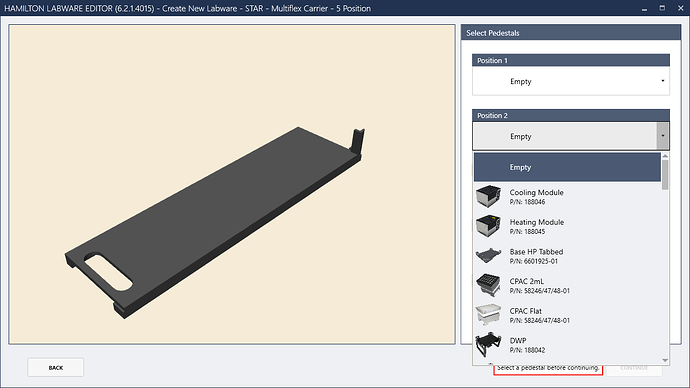Go back with the BACK button
Viewport: 690px width, 388px height.
(x=55, y=367)
